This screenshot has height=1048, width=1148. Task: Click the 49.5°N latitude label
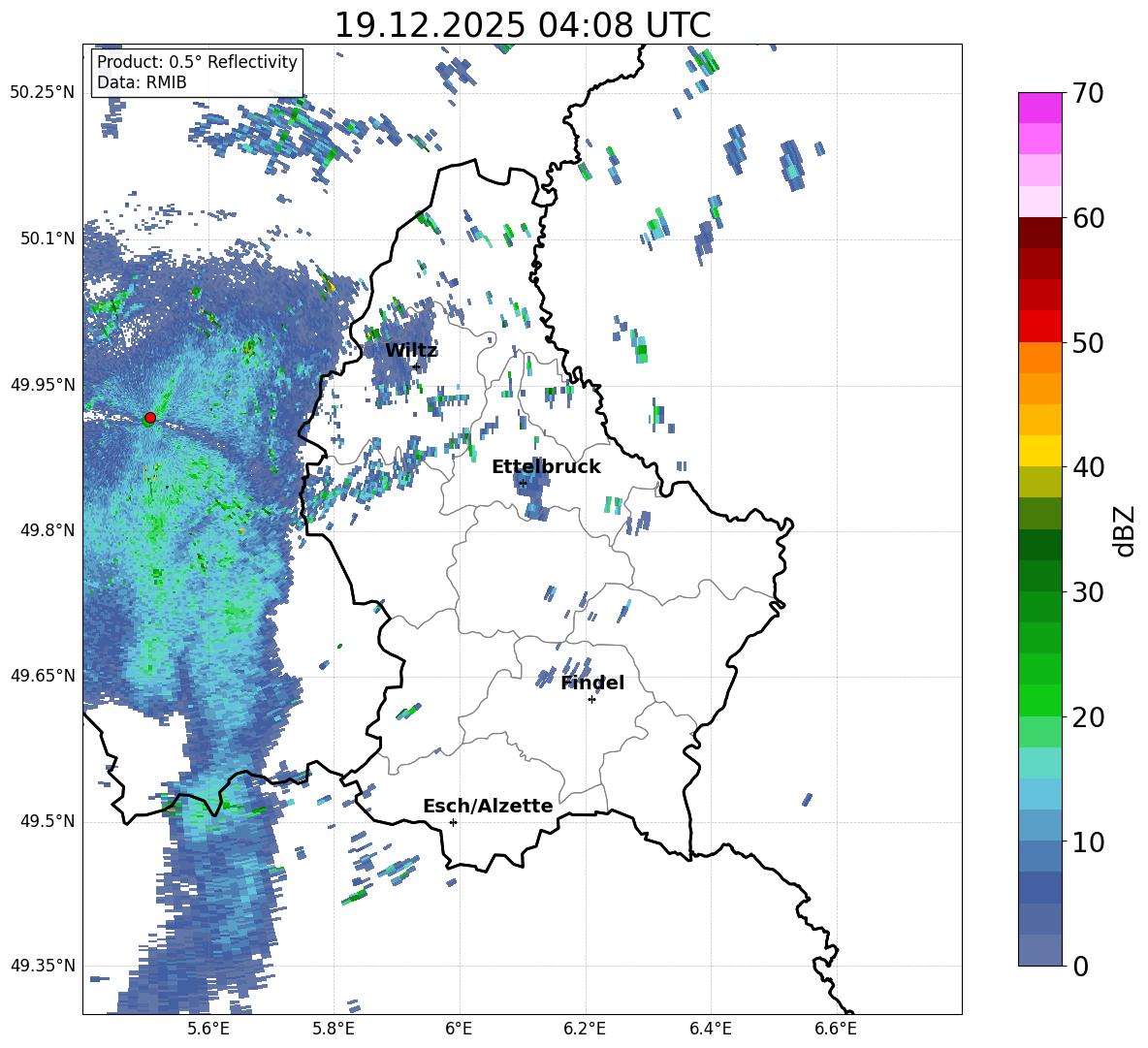(x=48, y=820)
